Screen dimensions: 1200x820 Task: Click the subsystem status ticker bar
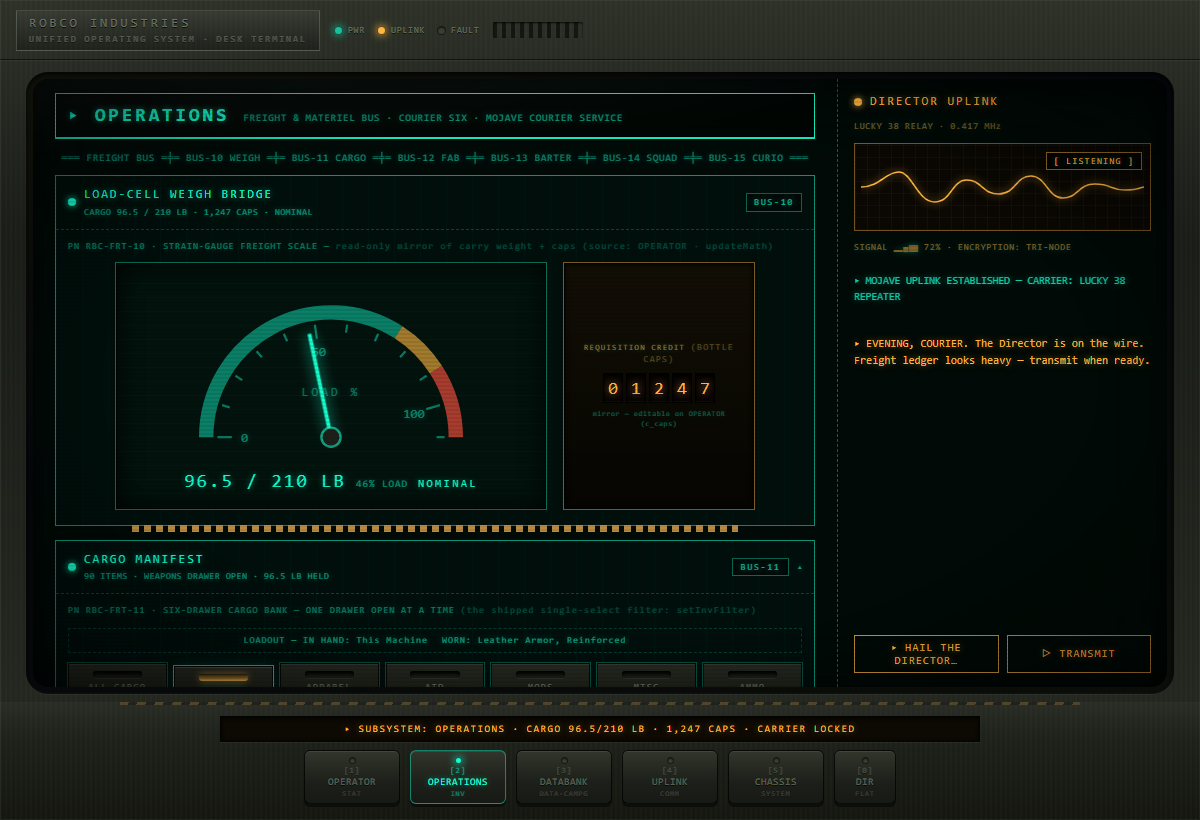pos(600,729)
